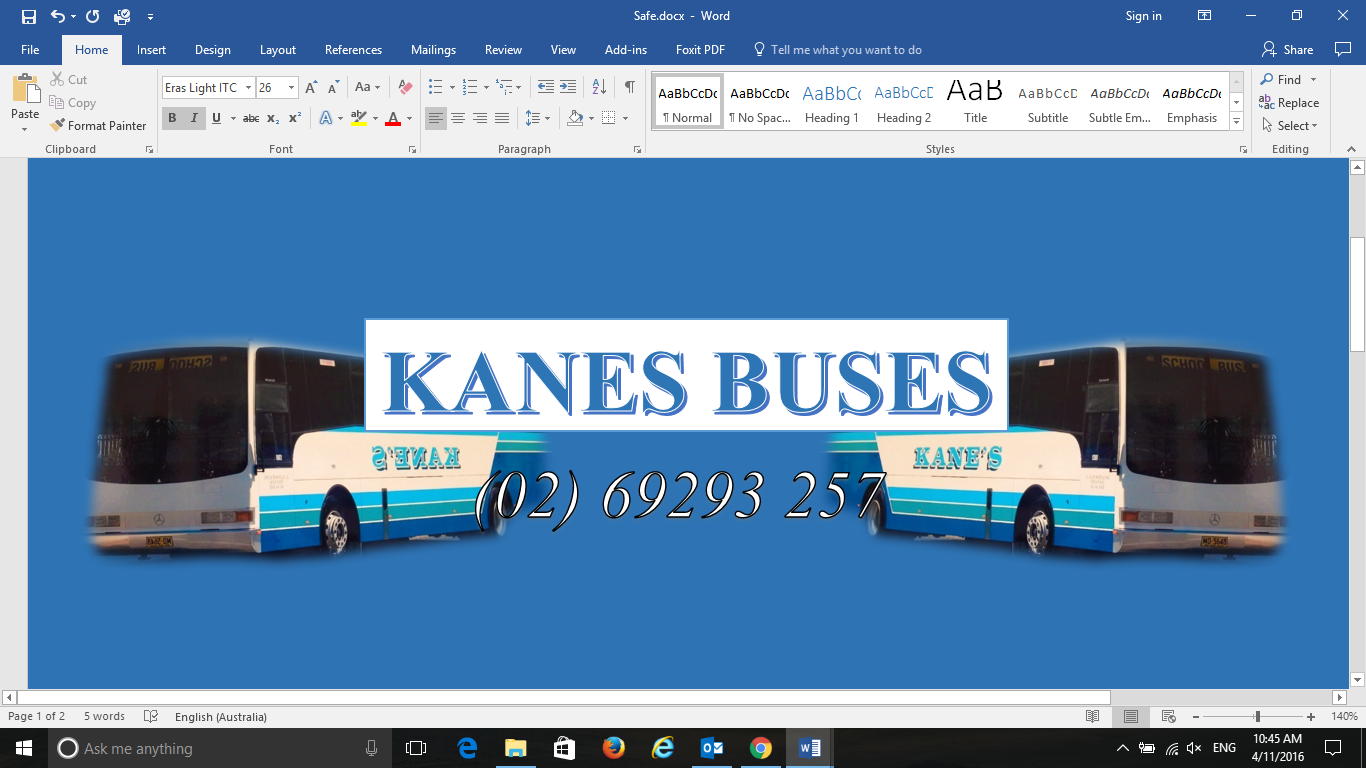Open the Design ribbon tab
Screen dimensions: 1366x768
point(213,49)
